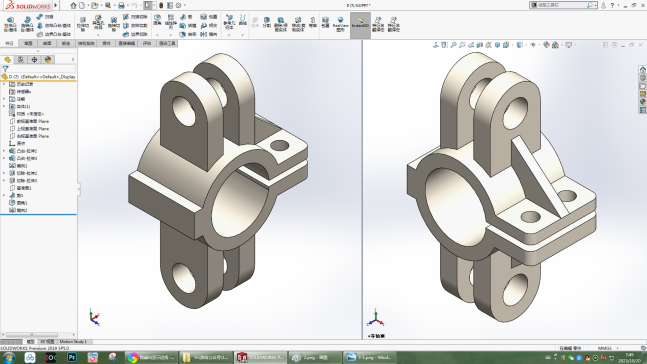Apply the Fillet tool
647x364 pixels.
pyautogui.click(x=157, y=20)
